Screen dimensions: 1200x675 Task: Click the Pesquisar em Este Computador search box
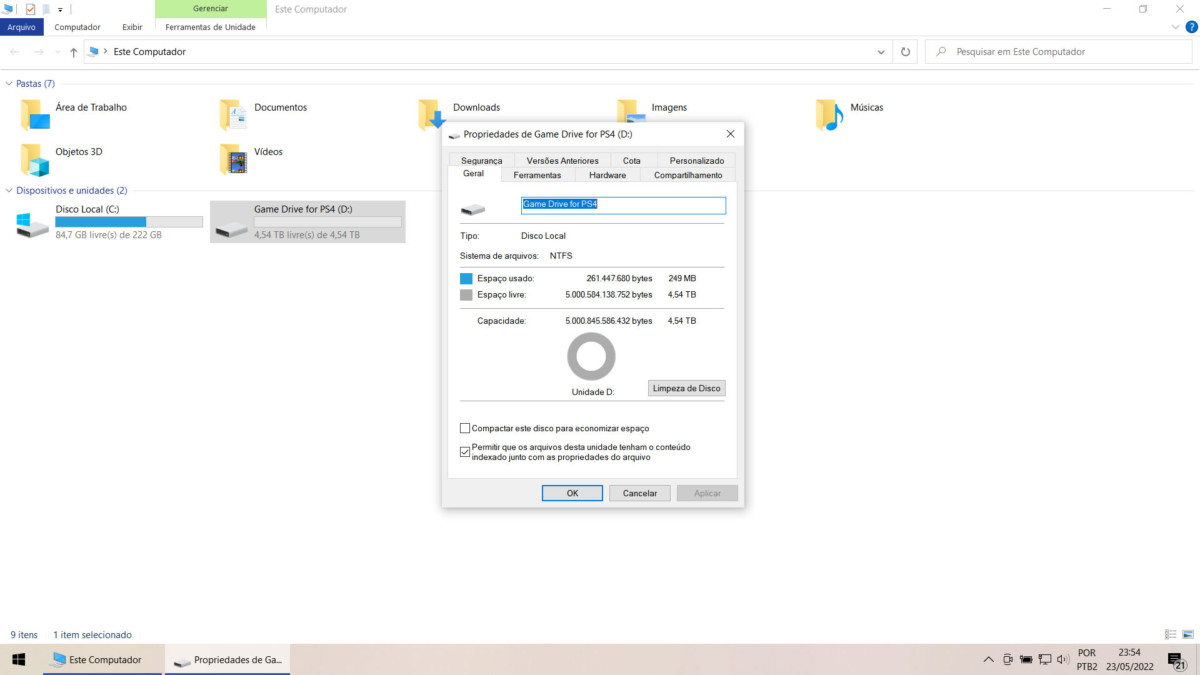coord(1059,51)
